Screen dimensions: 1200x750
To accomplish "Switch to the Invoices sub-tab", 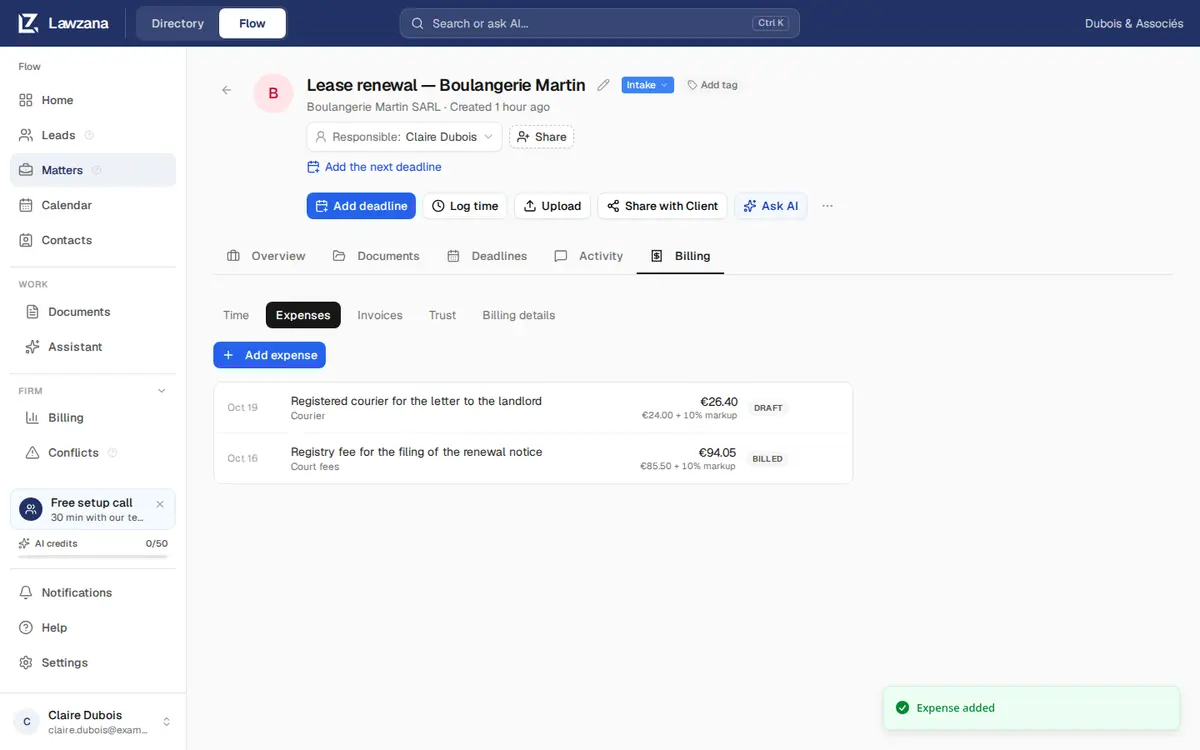I will (x=380, y=315).
